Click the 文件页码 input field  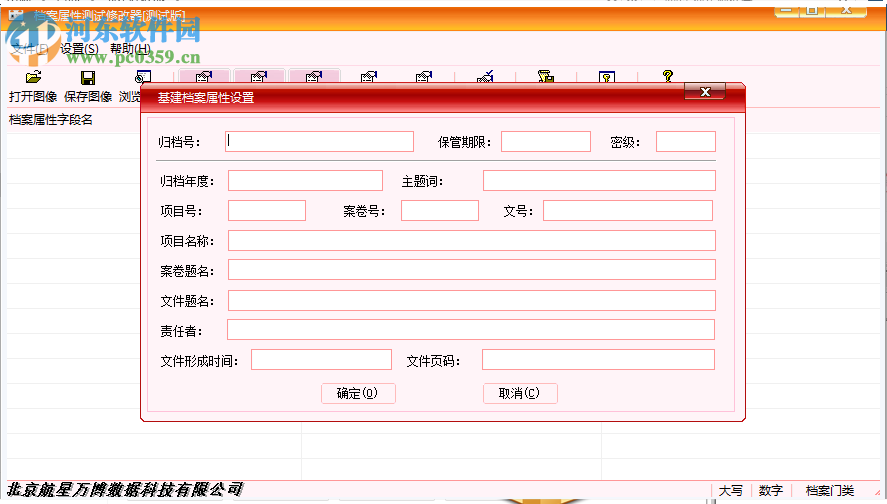(x=598, y=360)
